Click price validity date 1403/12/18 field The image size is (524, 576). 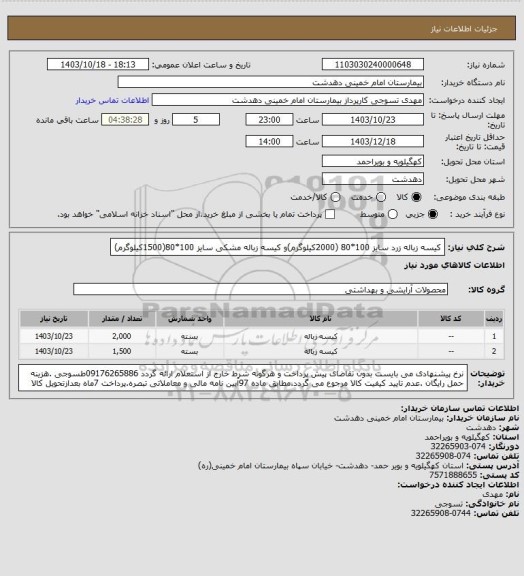[373, 141]
